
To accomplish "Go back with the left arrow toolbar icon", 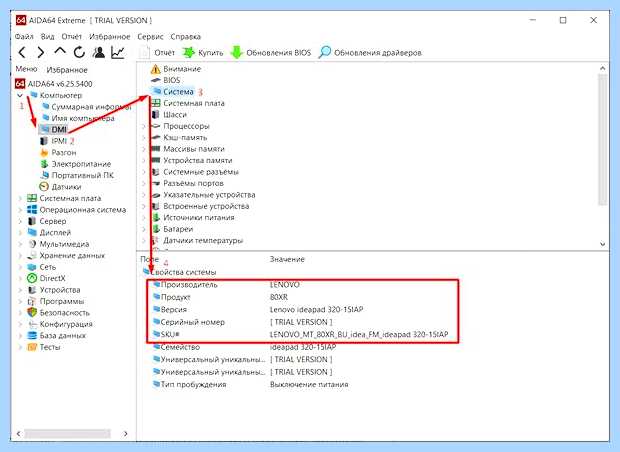I will click(22, 52).
